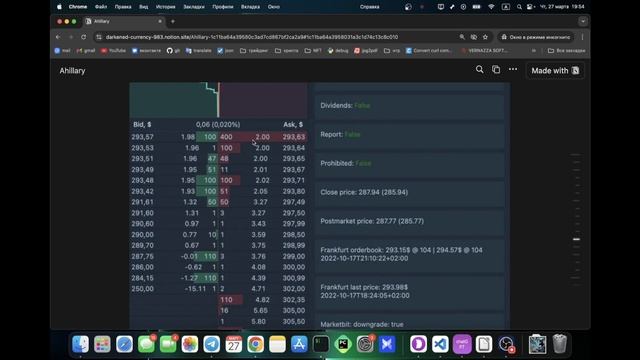640x360 pixels.
Task: Open the История menu
Action: (165, 7)
